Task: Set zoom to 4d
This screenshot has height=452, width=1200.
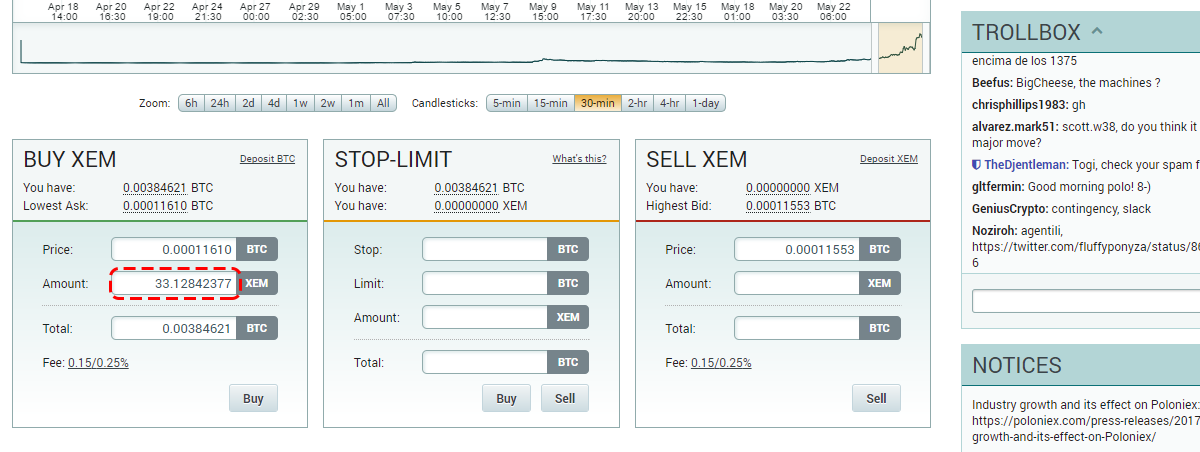Action: tap(273, 103)
